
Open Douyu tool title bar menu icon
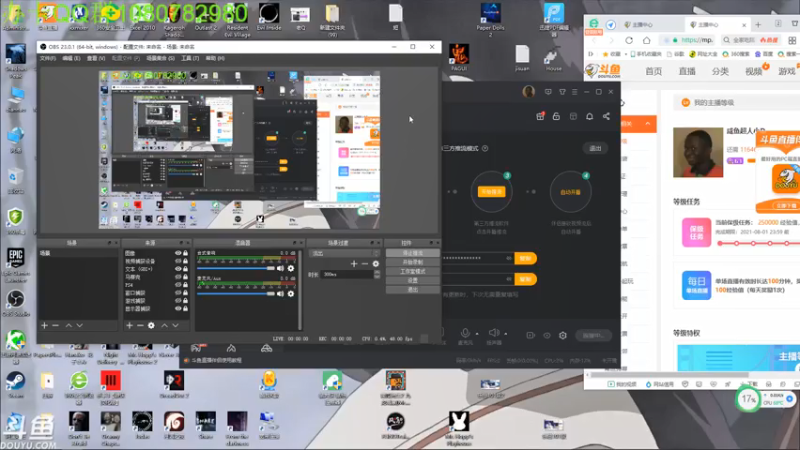pyautogui.click(x=574, y=92)
